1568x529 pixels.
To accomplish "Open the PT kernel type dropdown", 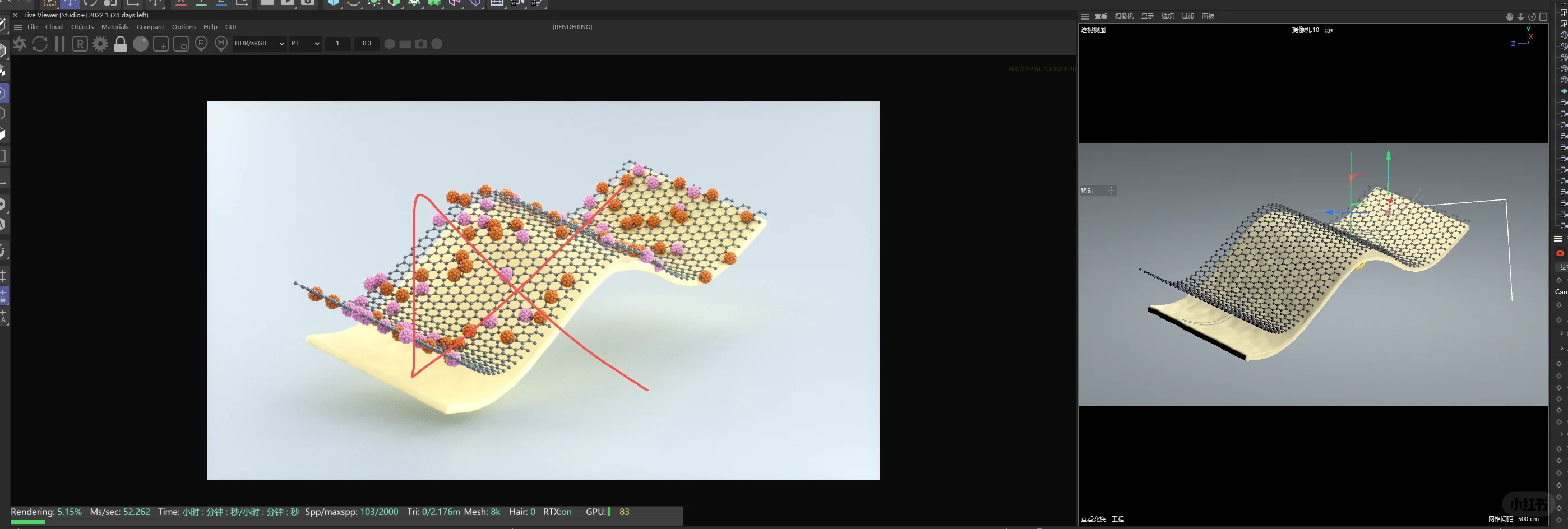I will click(x=306, y=44).
